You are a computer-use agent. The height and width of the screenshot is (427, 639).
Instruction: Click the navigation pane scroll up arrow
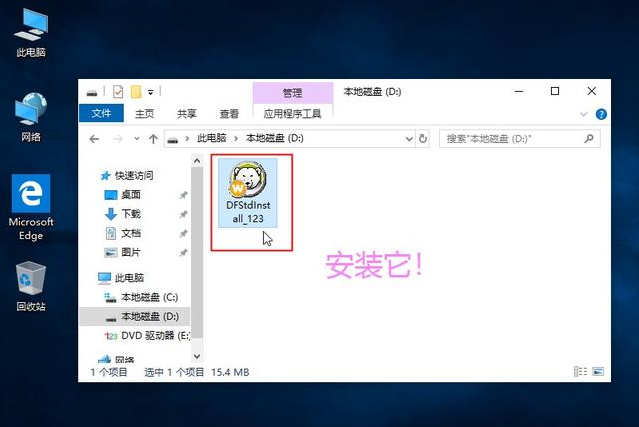point(197,161)
